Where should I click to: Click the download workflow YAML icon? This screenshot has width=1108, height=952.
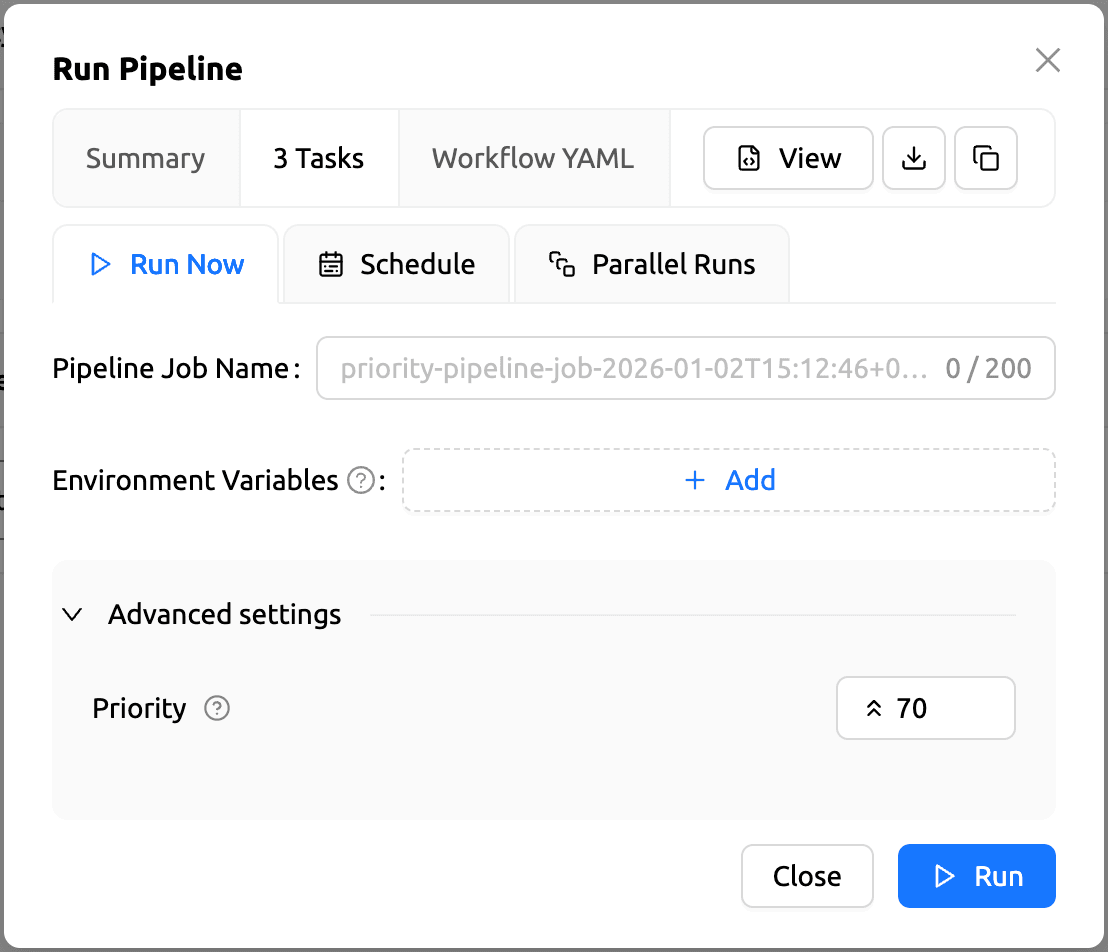tap(913, 158)
